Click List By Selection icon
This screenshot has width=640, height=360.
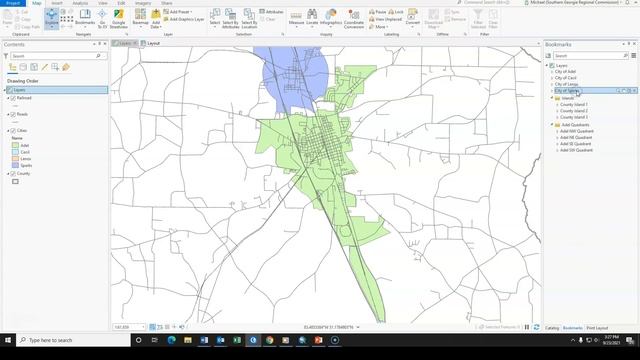[x=34, y=67]
